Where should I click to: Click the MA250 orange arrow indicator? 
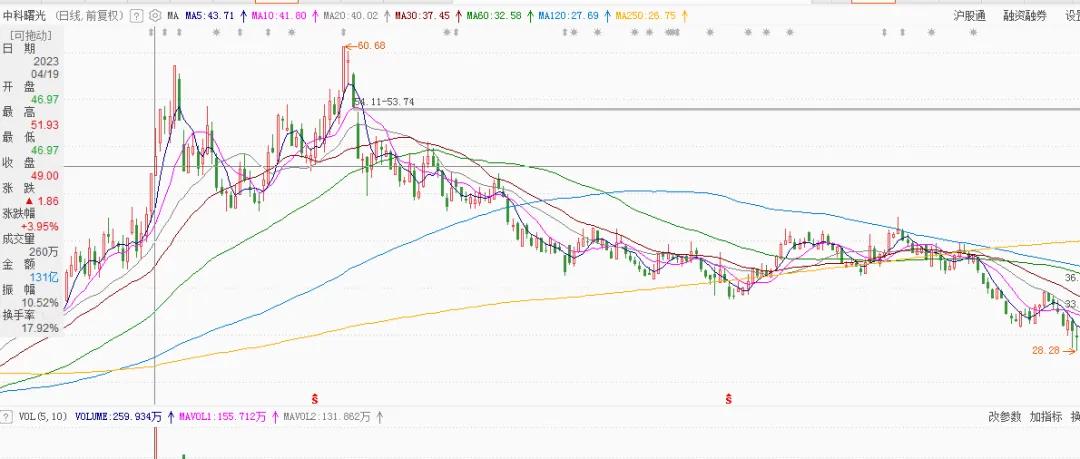tap(684, 17)
